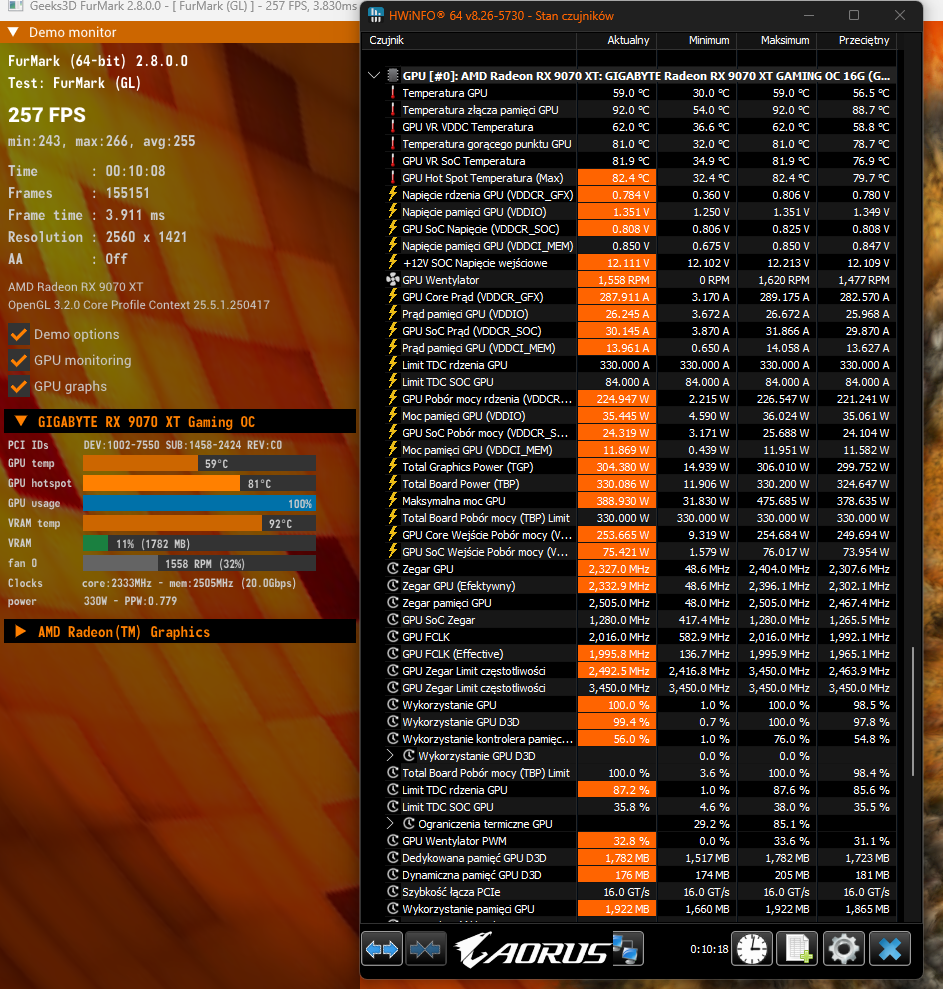Click the VRAM temp 92°C bar
Screen dimensions: 943x989
[x=199, y=524]
